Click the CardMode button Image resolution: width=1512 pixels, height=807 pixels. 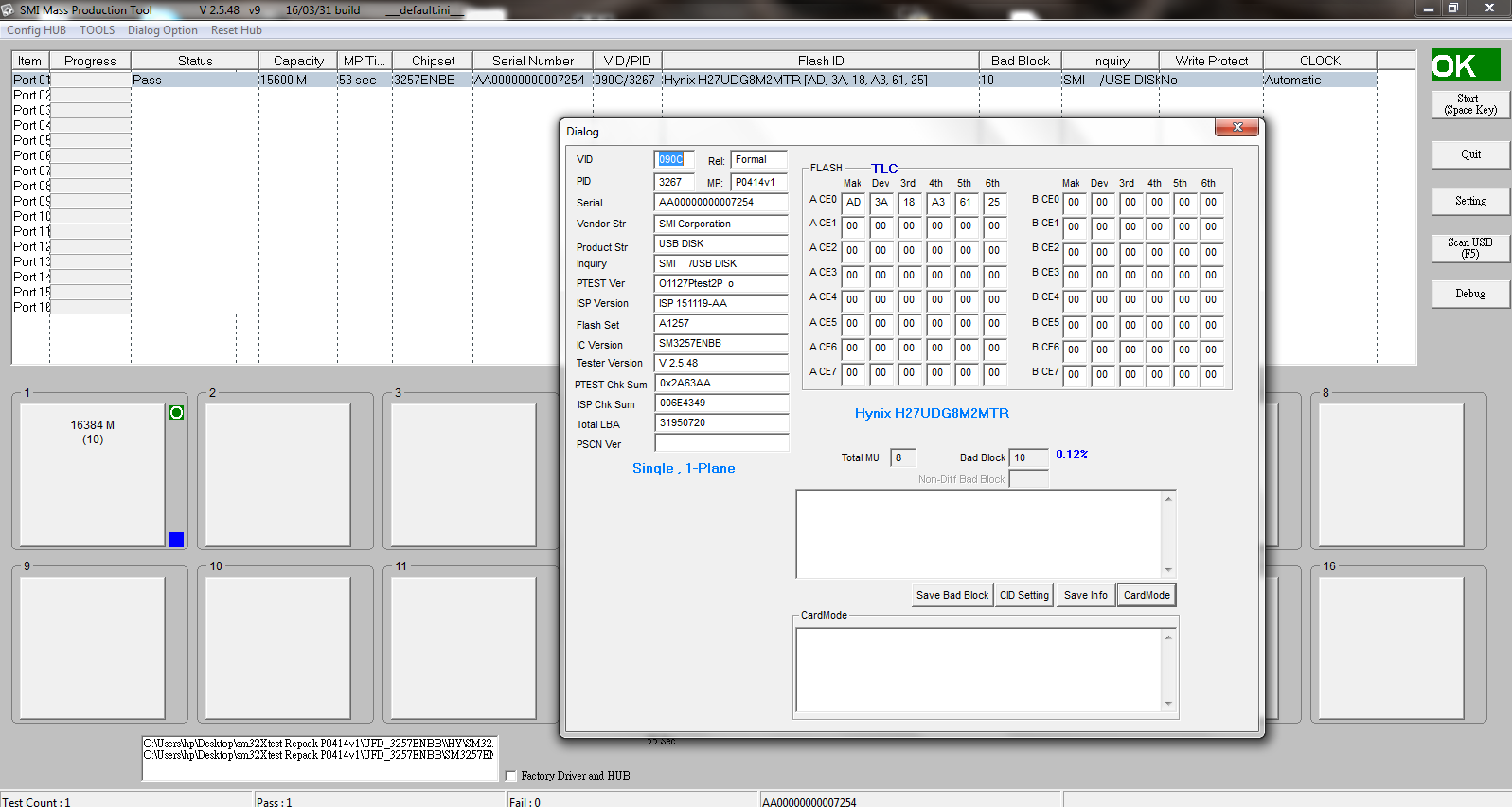[x=1147, y=595]
